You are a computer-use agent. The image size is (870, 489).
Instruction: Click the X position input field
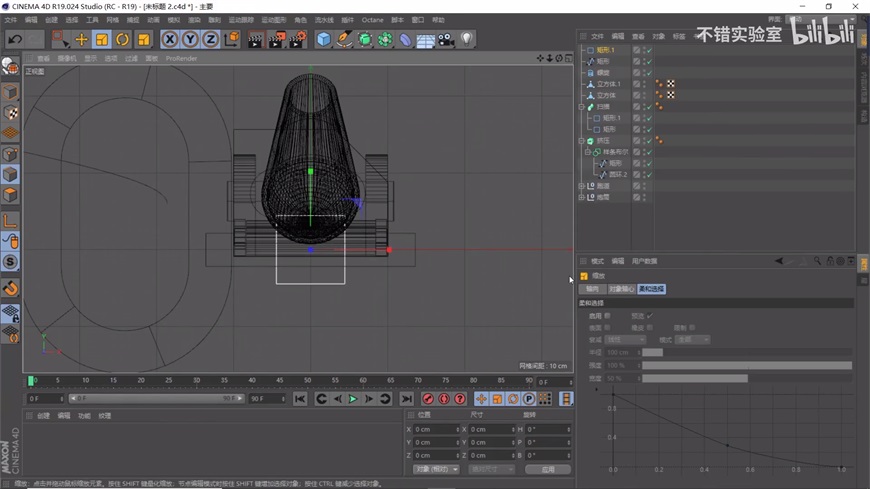click(435, 429)
